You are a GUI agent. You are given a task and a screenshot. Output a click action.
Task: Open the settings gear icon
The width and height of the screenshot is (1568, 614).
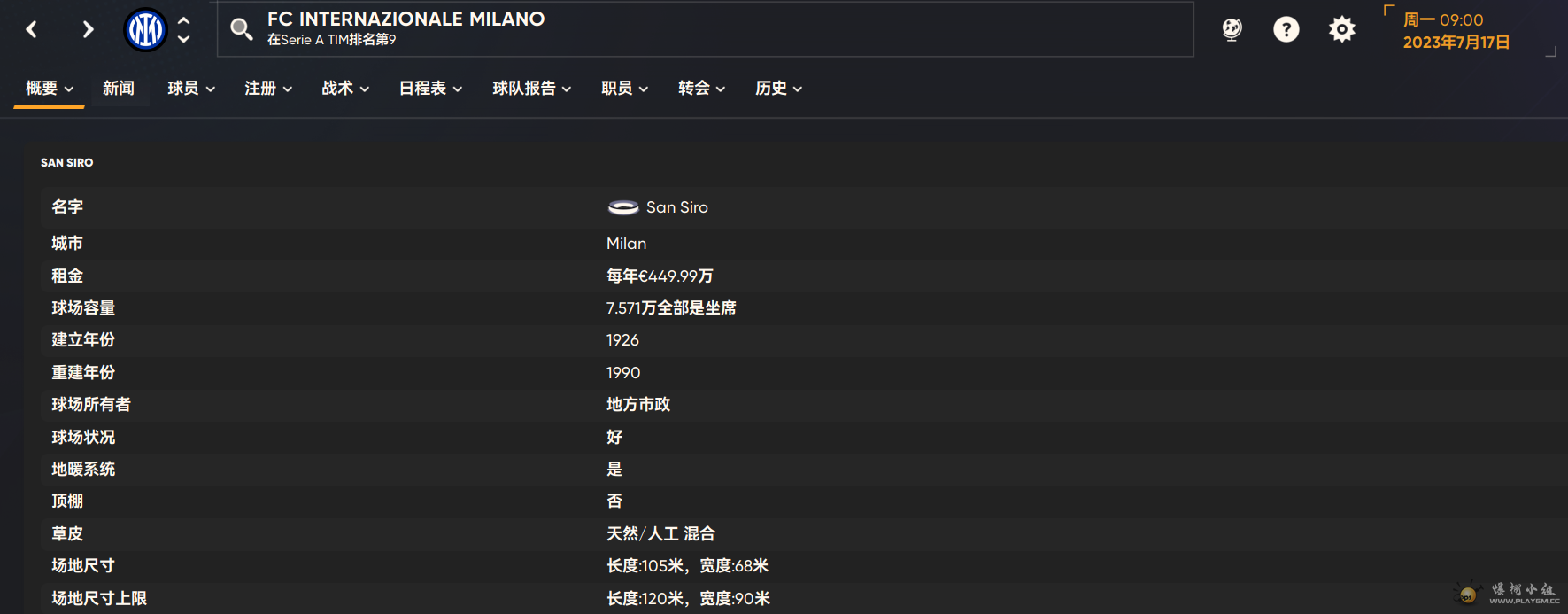point(1341,29)
